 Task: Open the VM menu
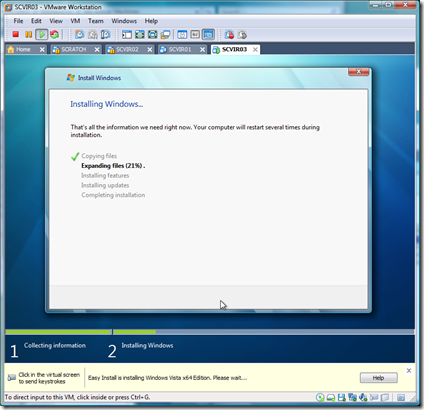pos(75,21)
